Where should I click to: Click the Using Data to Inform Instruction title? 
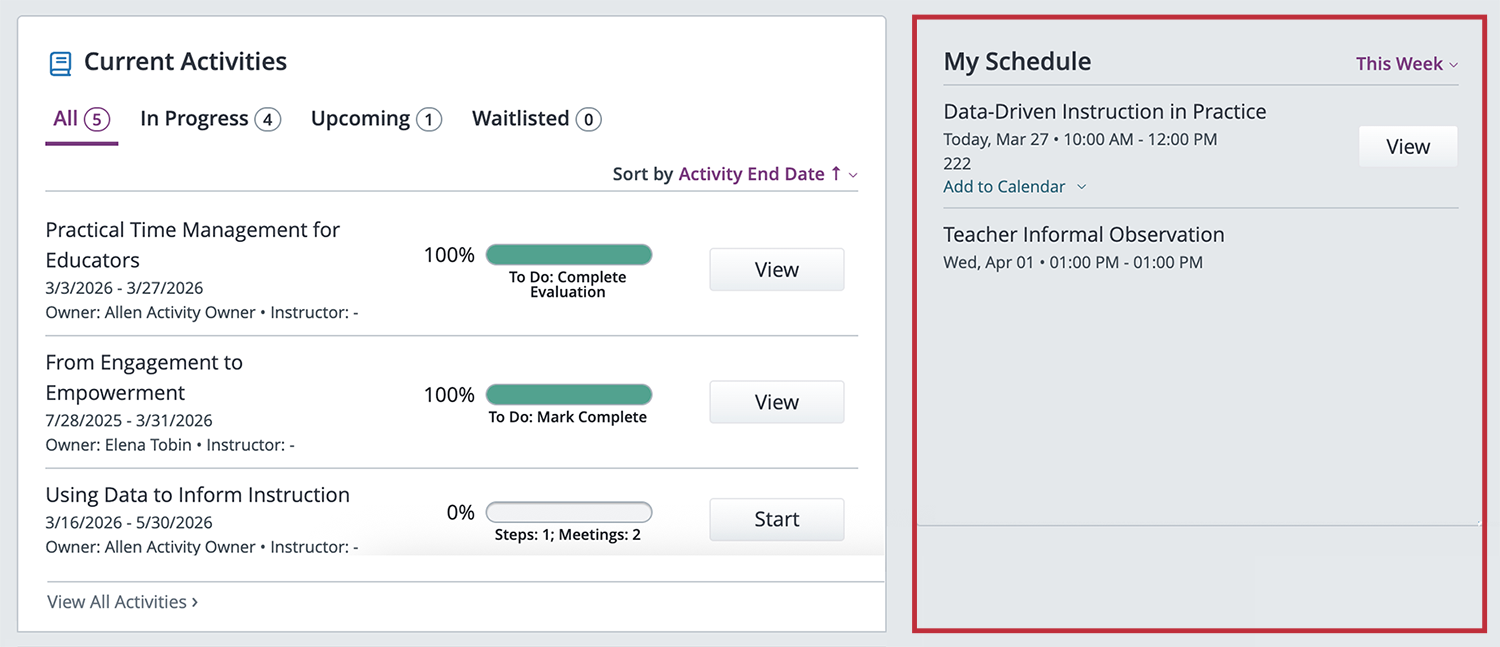[197, 494]
